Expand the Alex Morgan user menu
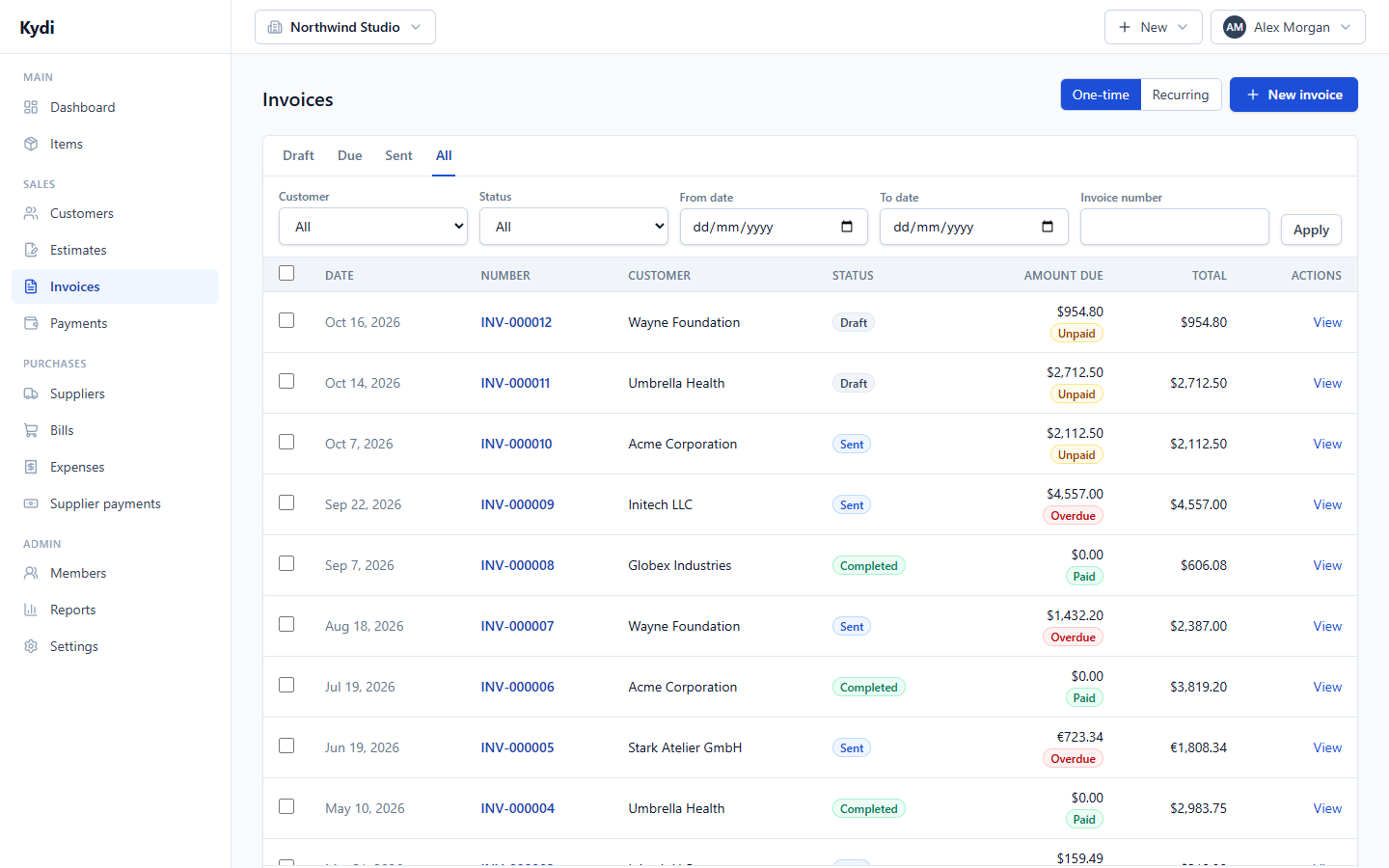The height and width of the screenshot is (868, 1389). [1288, 27]
